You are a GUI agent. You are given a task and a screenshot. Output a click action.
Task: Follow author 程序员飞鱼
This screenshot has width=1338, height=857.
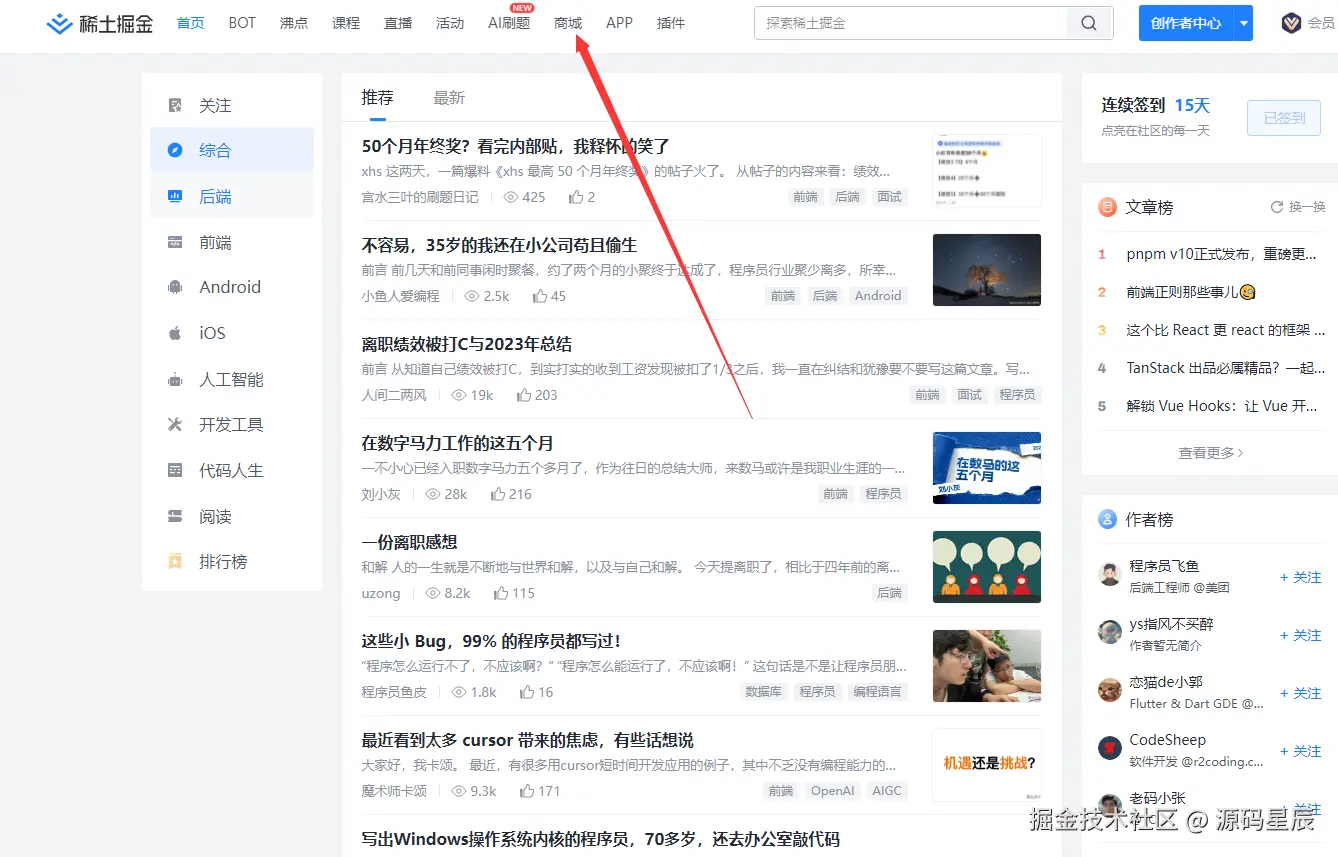pos(1300,577)
